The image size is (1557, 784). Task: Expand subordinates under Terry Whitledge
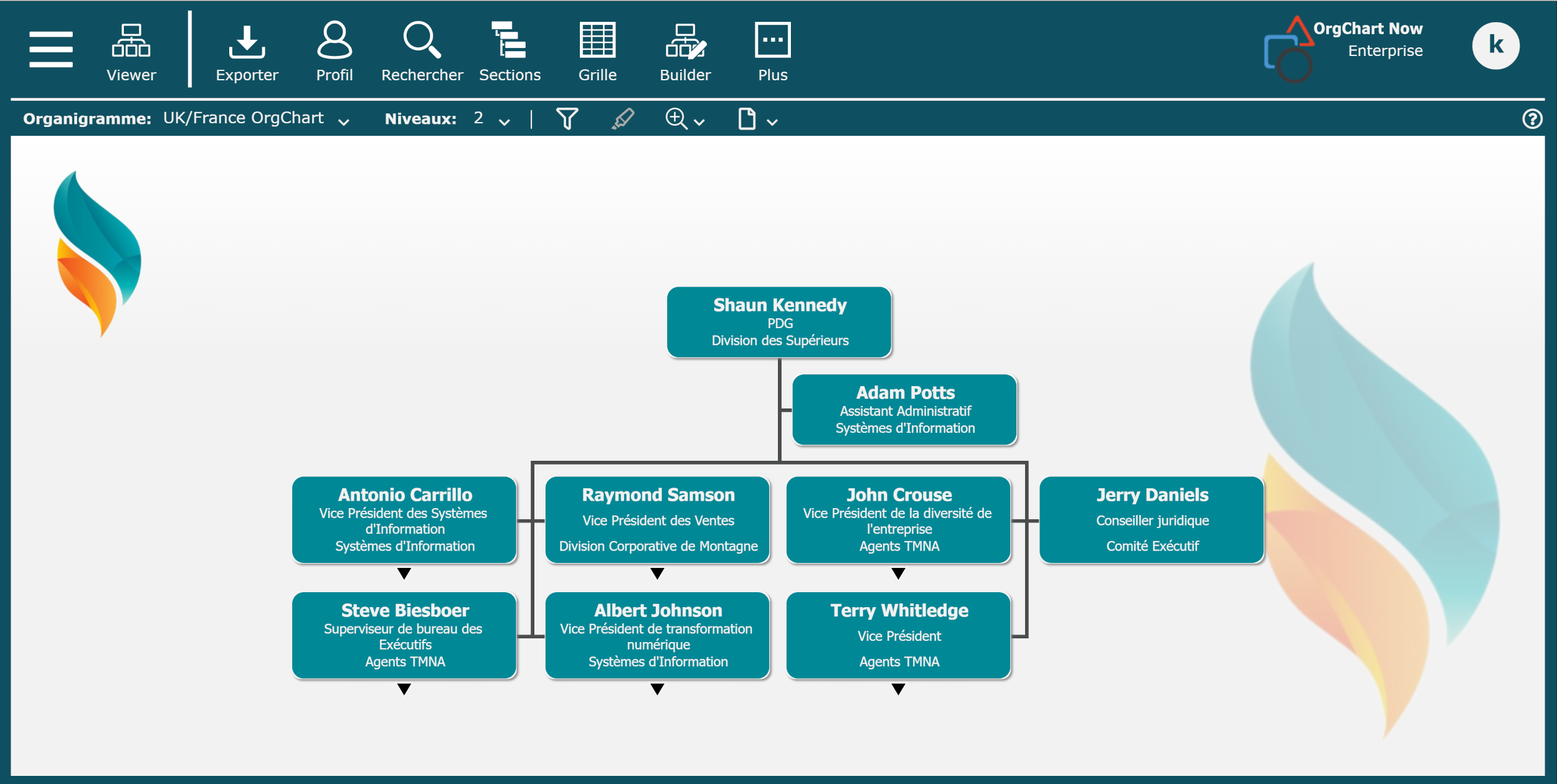tap(898, 689)
